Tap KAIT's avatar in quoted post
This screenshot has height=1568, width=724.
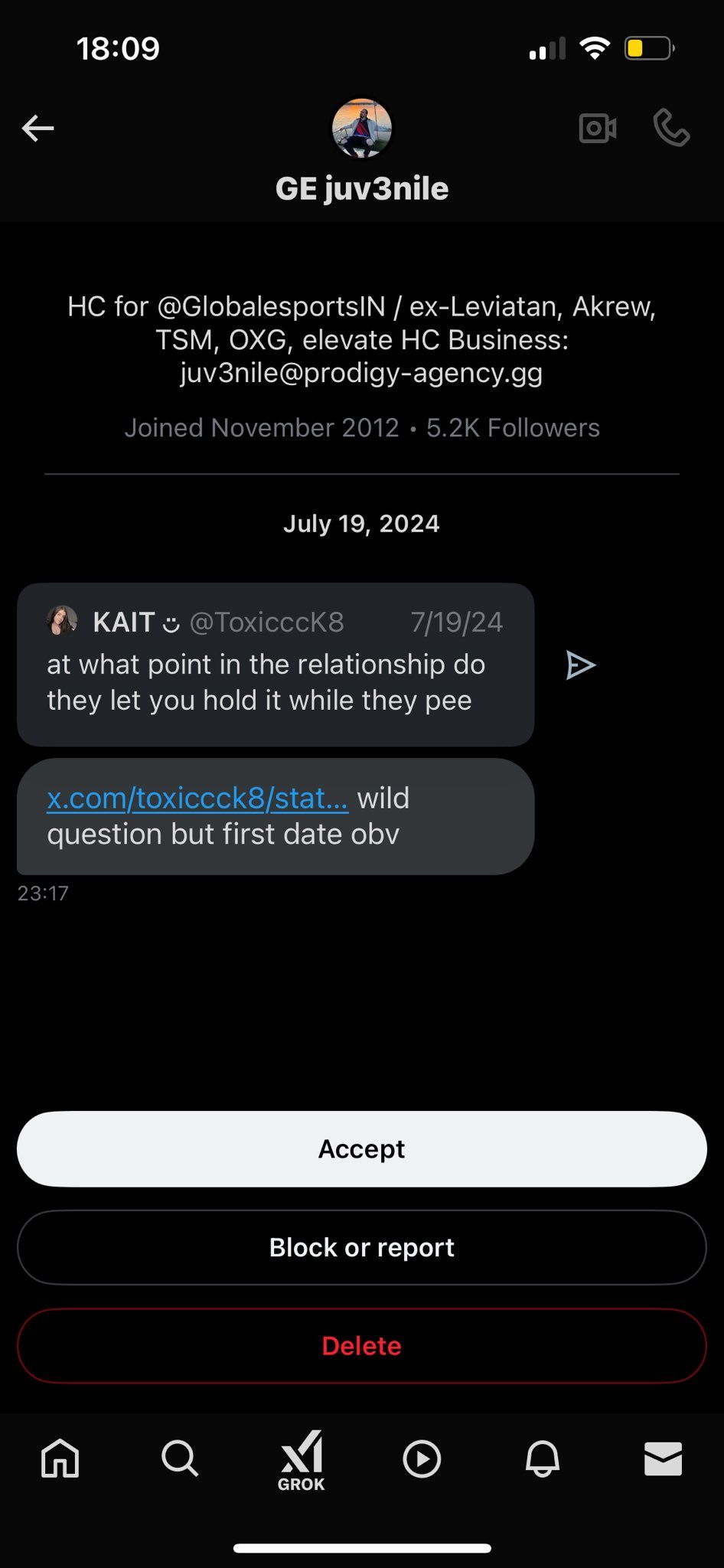(x=62, y=621)
